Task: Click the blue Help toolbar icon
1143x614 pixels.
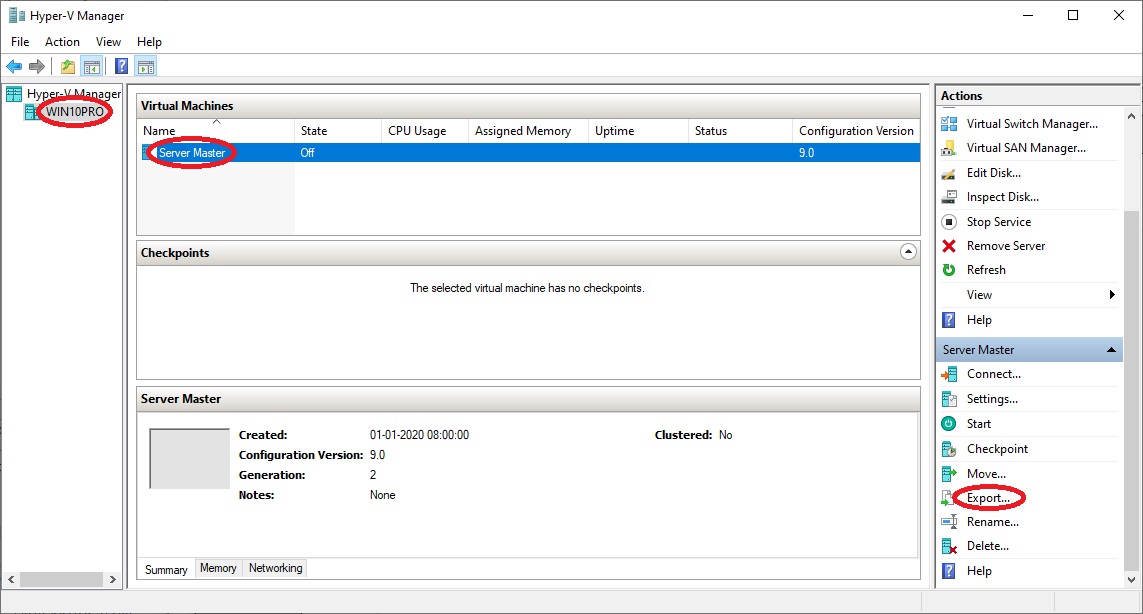Action: coord(122,67)
